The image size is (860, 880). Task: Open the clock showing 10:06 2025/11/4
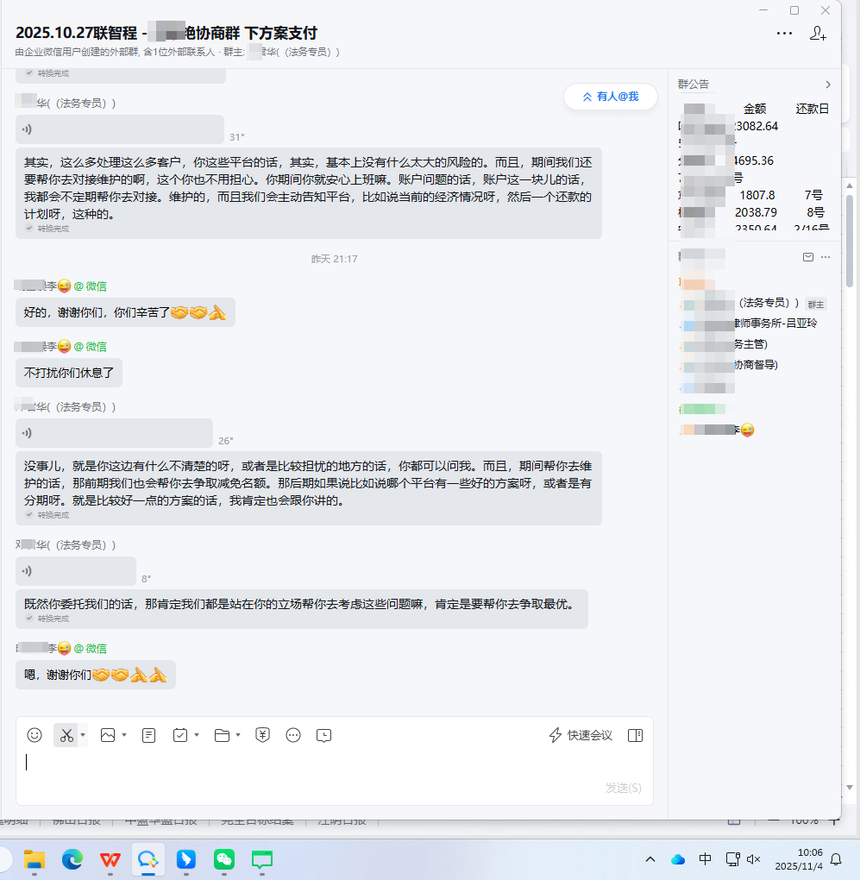[x=798, y=859]
